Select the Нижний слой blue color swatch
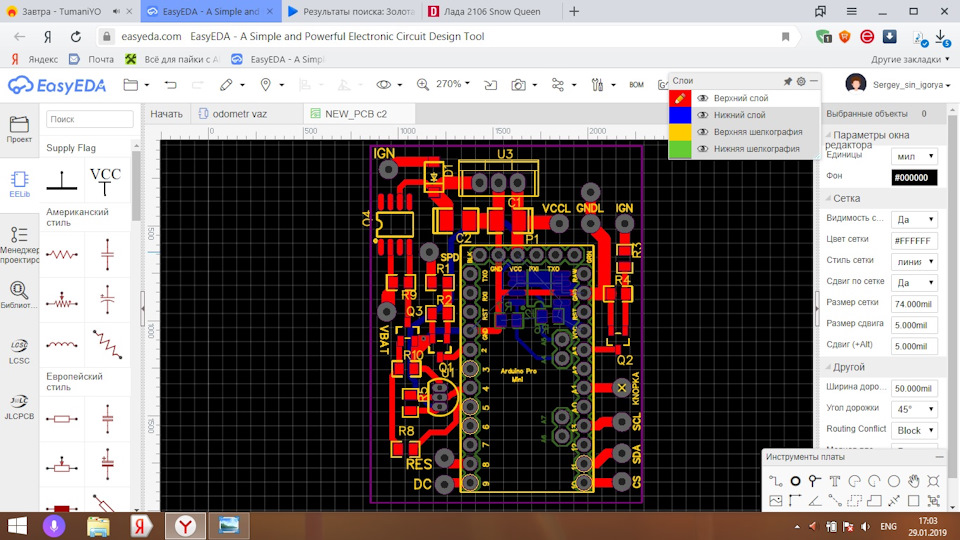This screenshot has height=540, width=960. (x=680, y=115)
